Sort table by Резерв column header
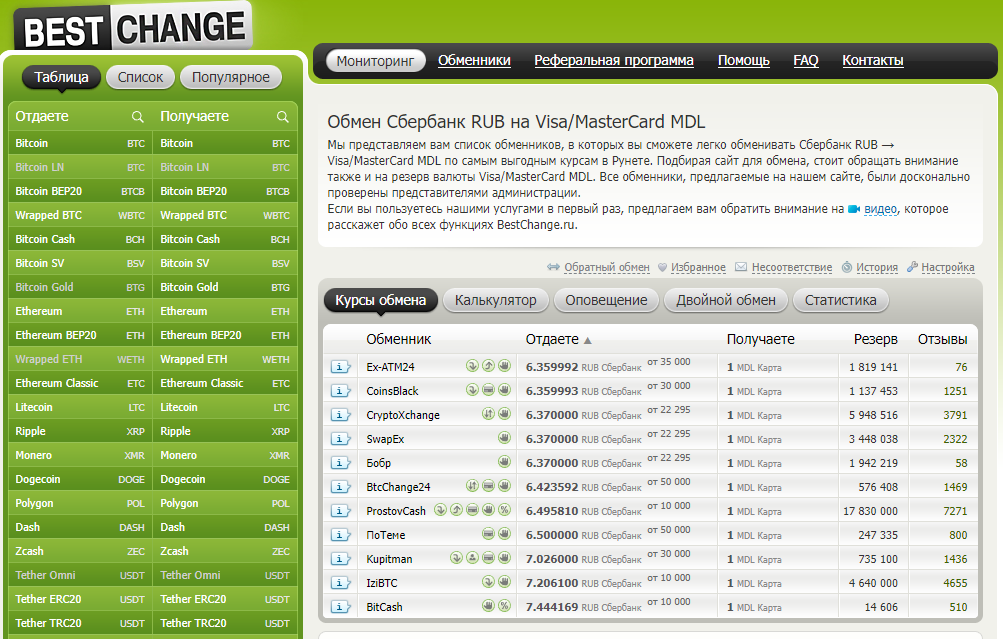1003x639 pixels. tap(876, 339)
